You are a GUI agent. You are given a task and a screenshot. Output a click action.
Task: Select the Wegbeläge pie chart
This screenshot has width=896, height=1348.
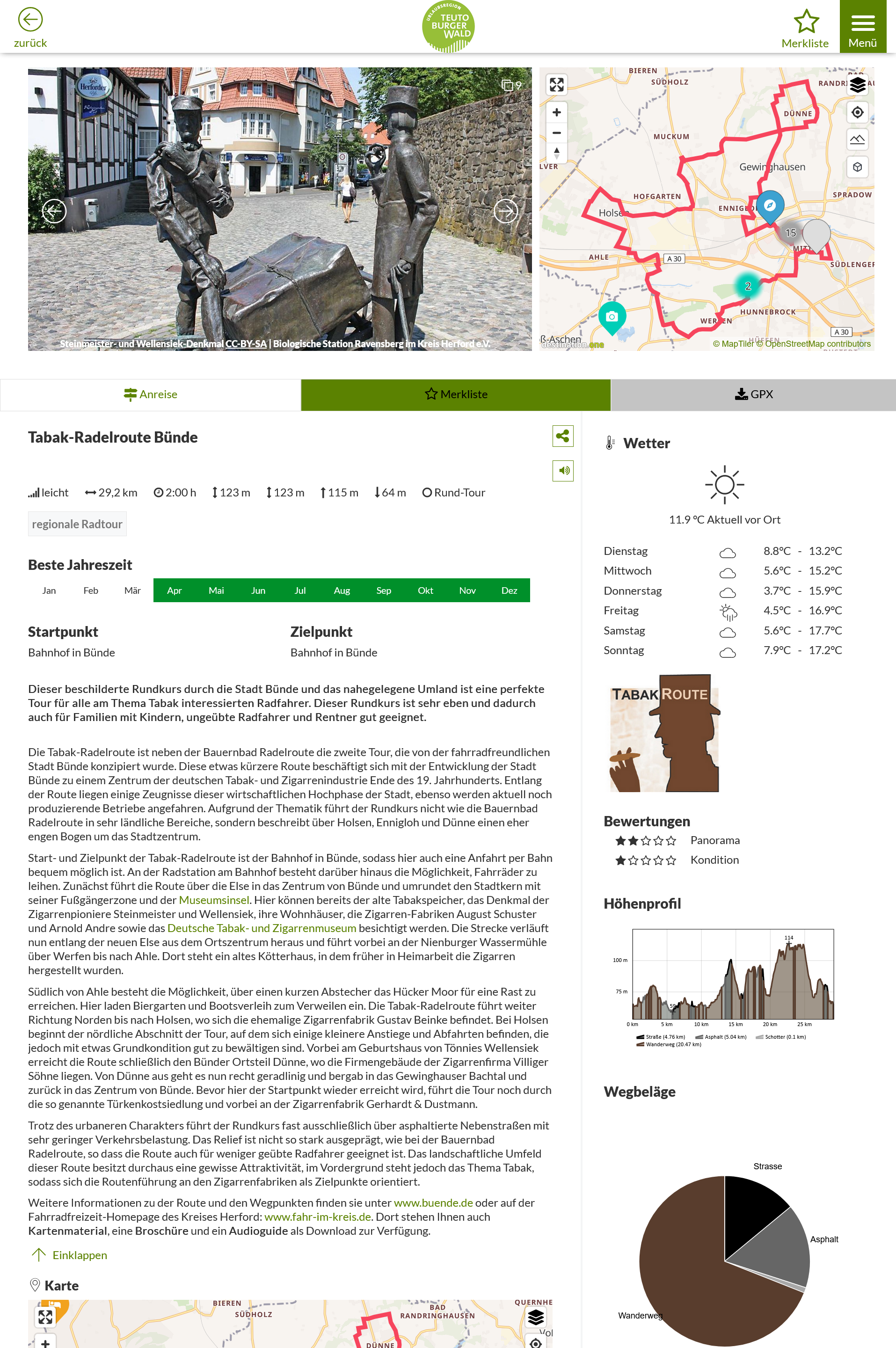coord(724,1261)
